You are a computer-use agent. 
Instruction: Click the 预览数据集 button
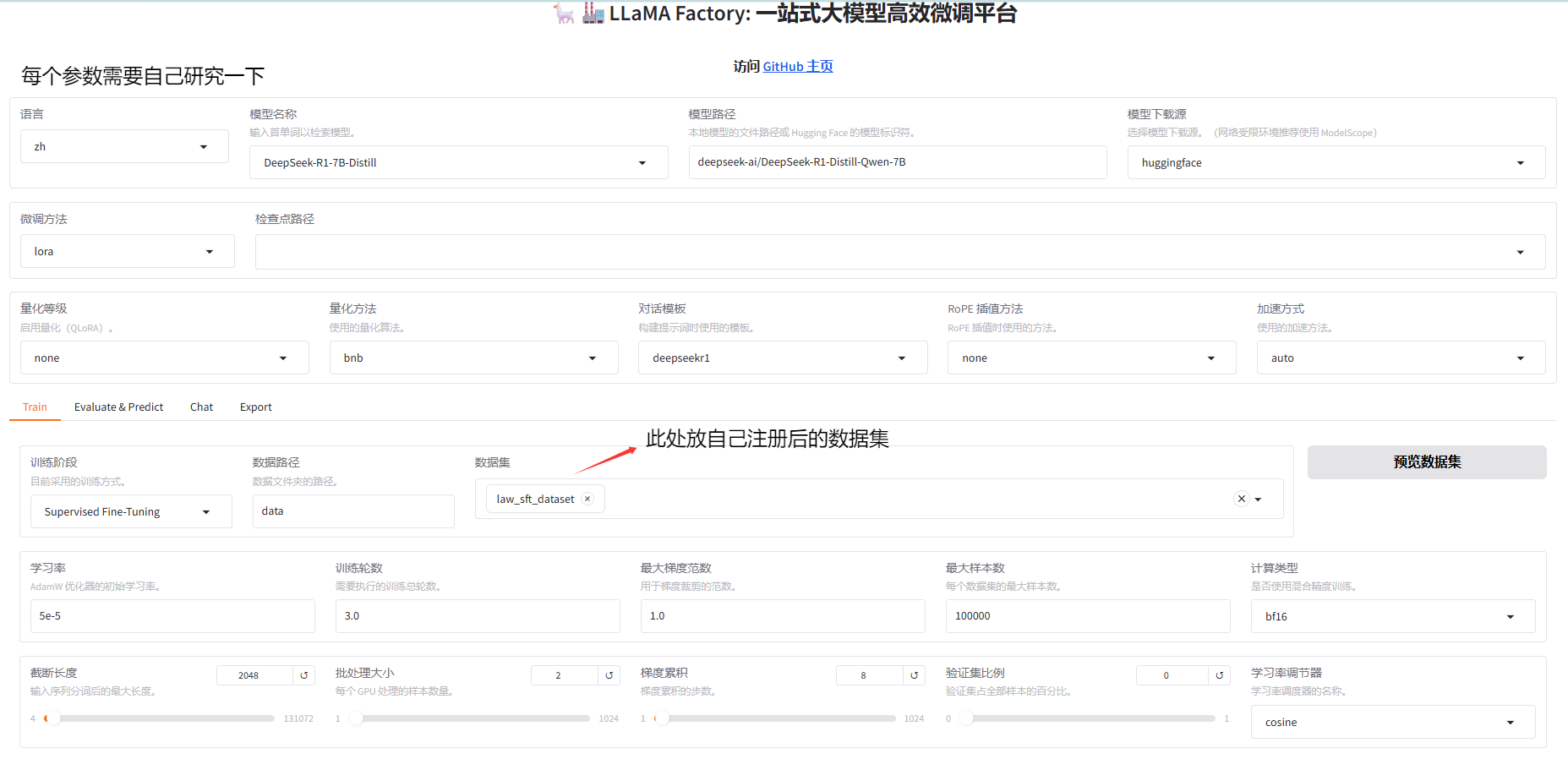(x=1427, y=462)
